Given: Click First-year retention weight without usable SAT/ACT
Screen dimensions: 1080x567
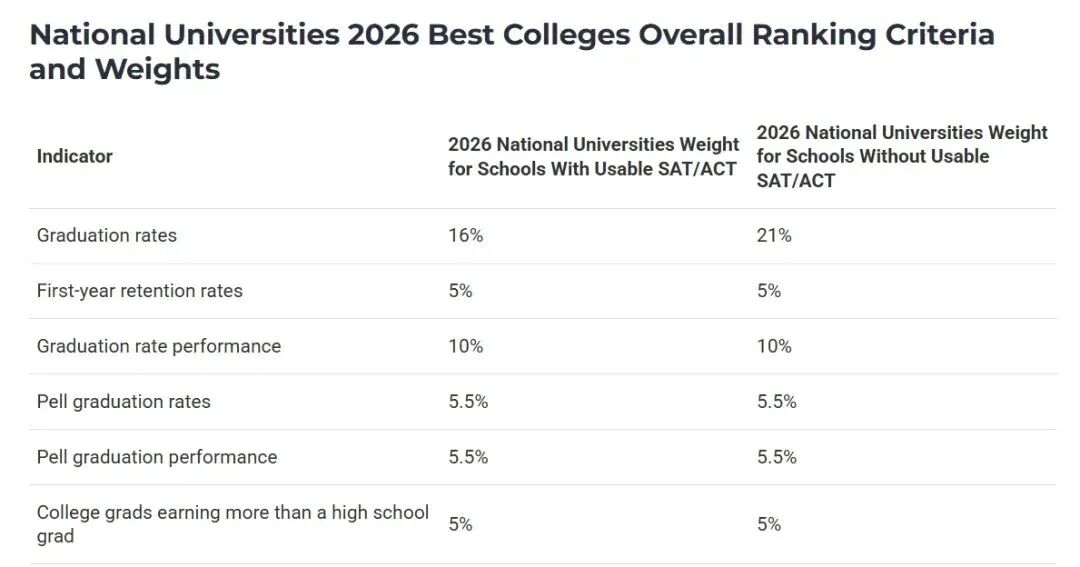Looking at the screenshot, I should coord(769,291).
